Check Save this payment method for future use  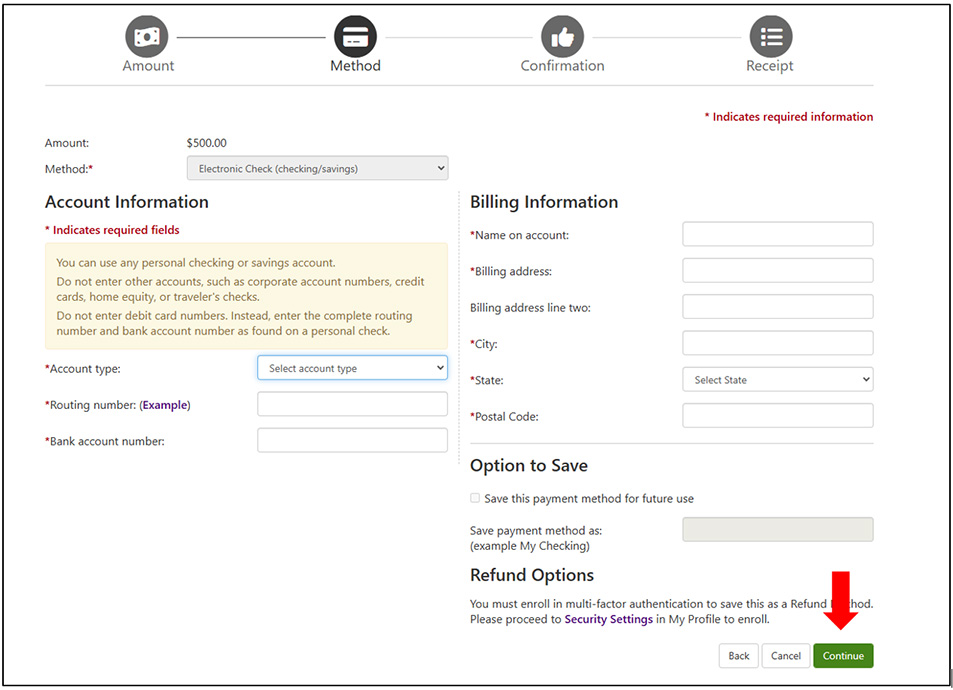[x=475, y=499]
